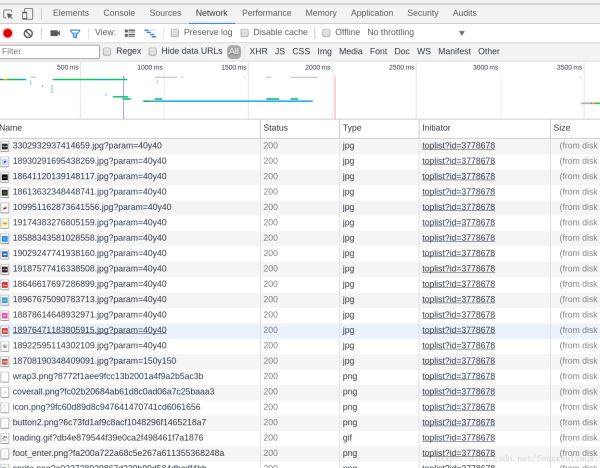Enable the Regex filter checkbox
The width and height of the screenshot is (600, 468).
point(107,52)
